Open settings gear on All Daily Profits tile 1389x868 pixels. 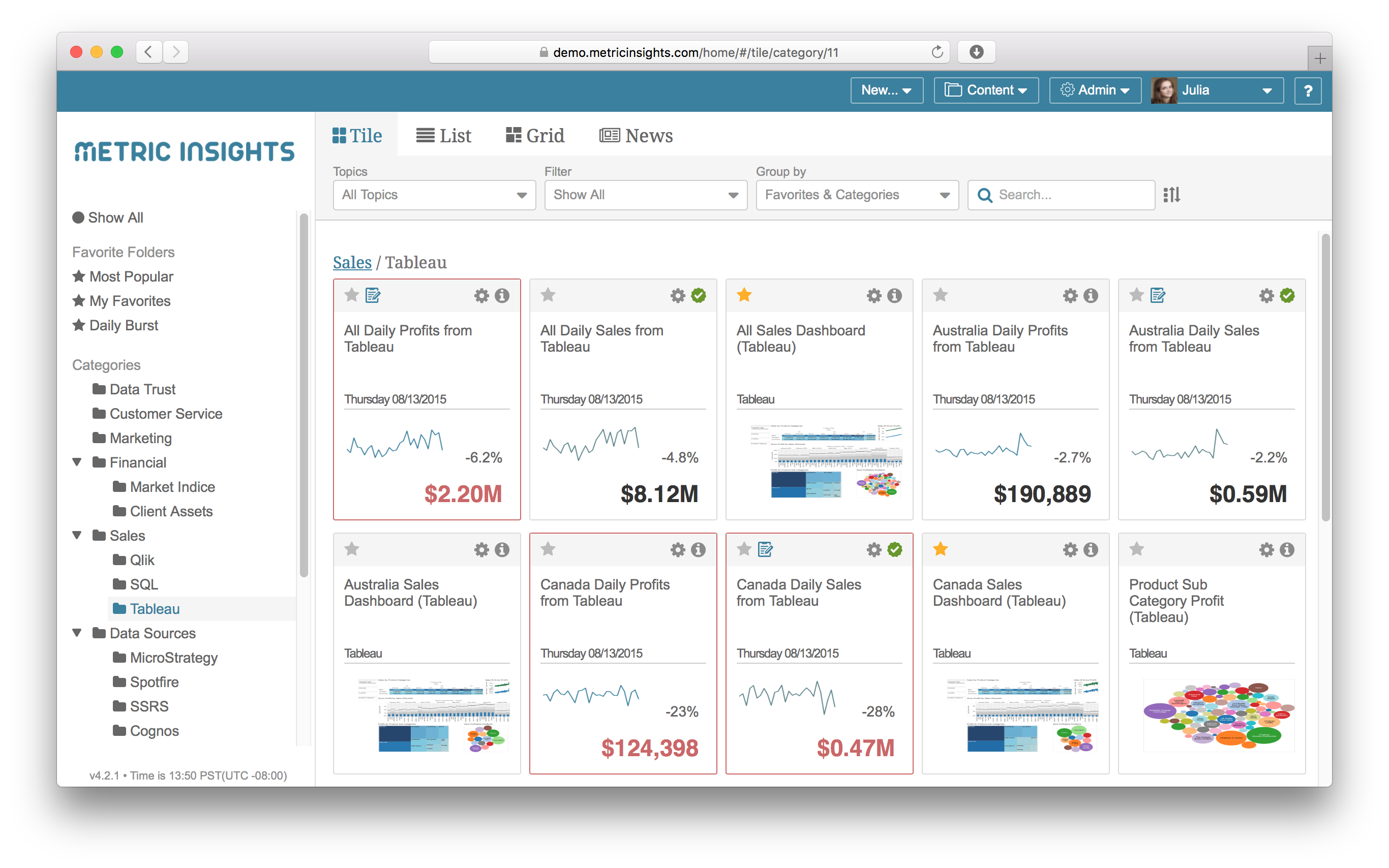(481, 296)
